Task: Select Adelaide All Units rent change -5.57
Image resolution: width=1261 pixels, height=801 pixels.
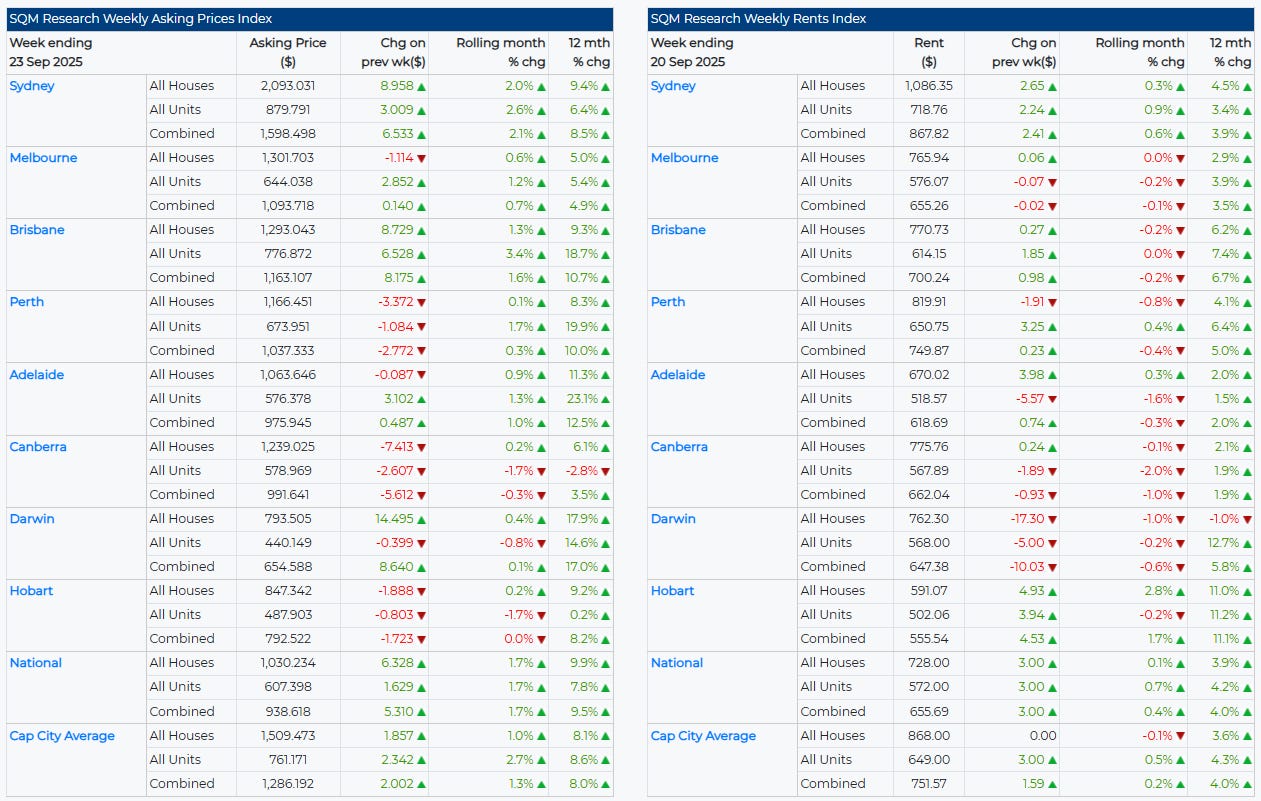Action: coord(1030,399)
